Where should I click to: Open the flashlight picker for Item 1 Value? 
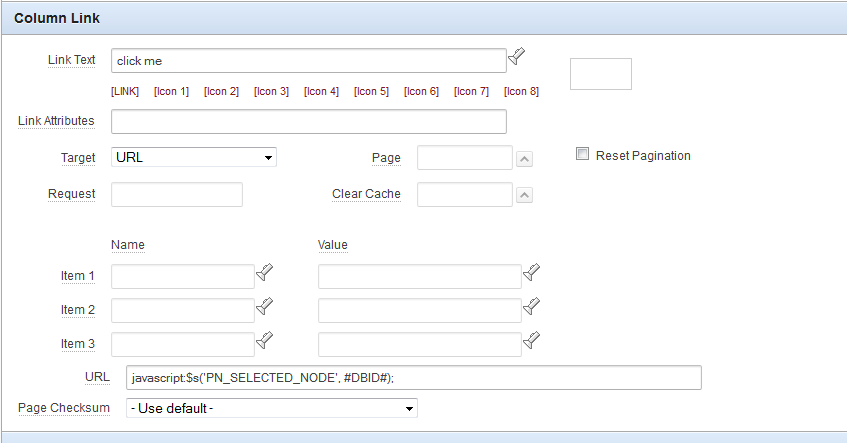tap(532, 272)
